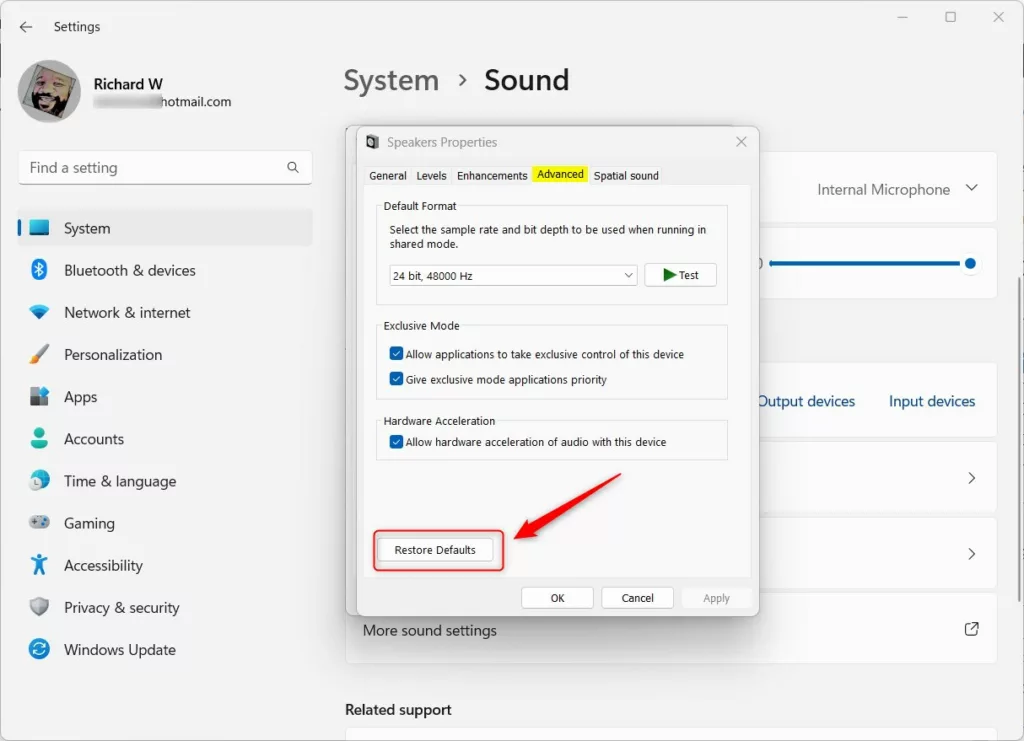Click the volume slider handle
This screenshot has height=741, width=1024.
click(969, 263)
